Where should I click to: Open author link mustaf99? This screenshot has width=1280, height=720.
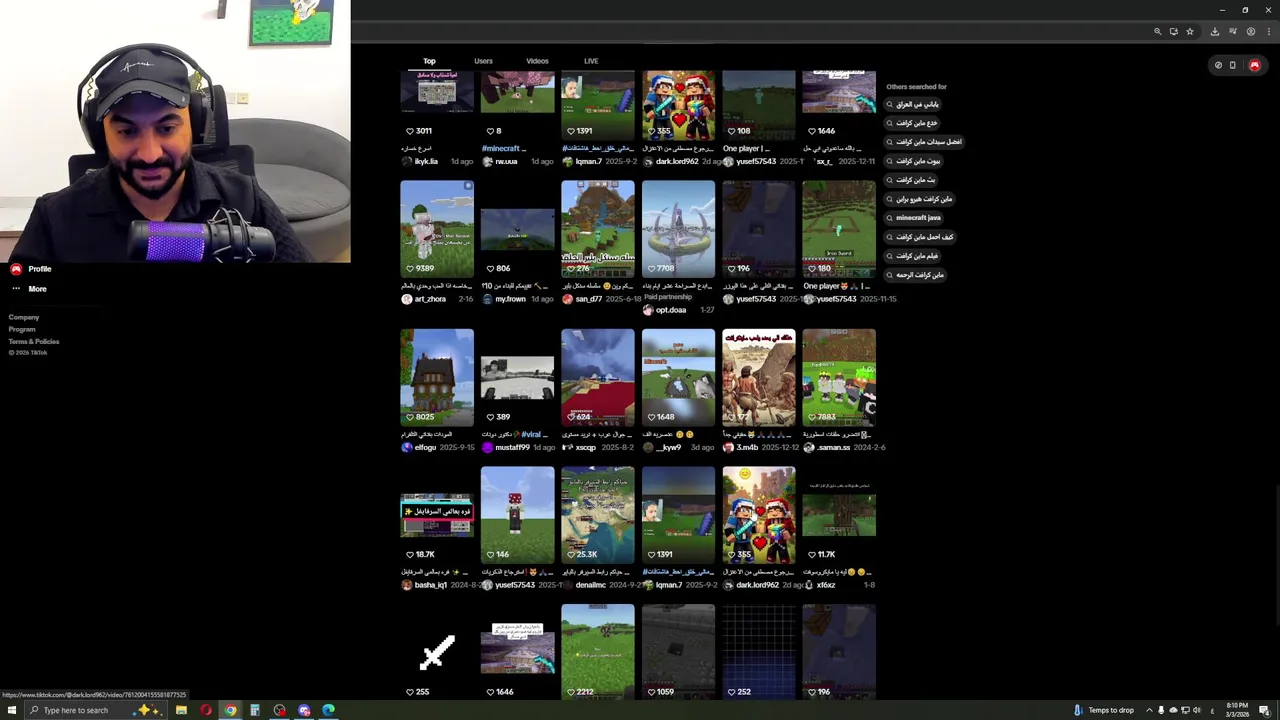coord(512,447)
